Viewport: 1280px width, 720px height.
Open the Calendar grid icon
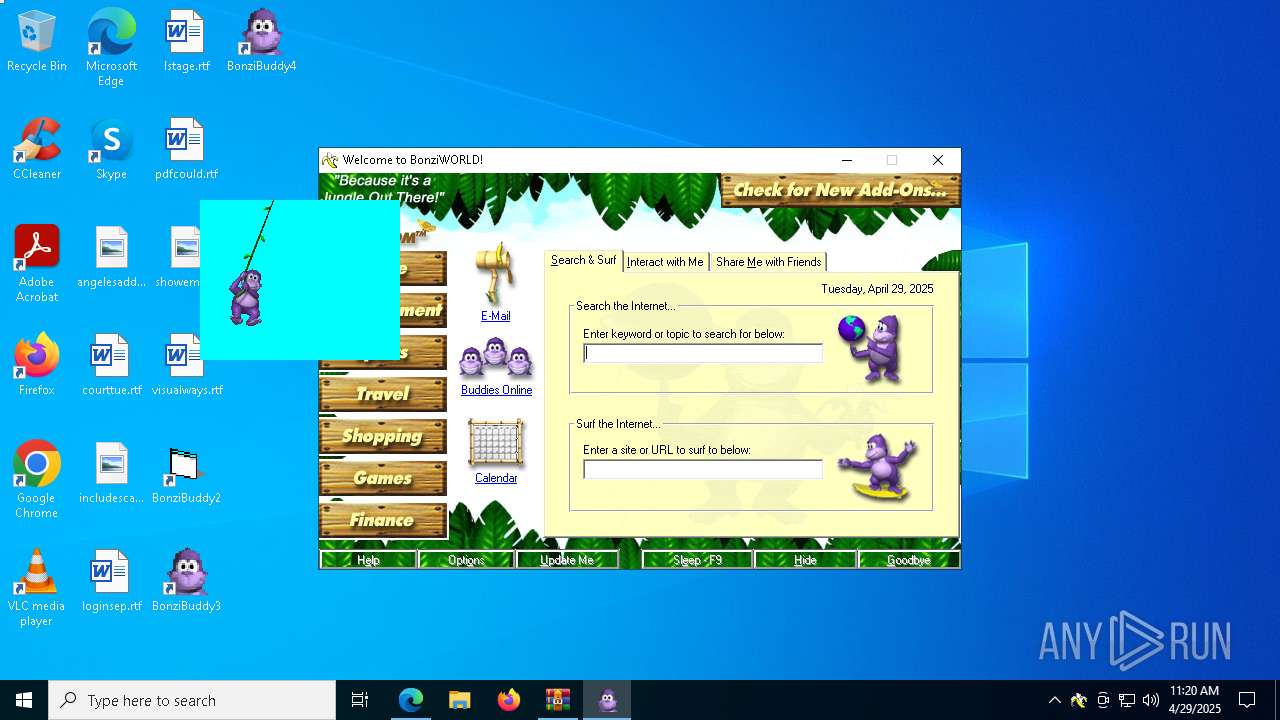(496, 443)
